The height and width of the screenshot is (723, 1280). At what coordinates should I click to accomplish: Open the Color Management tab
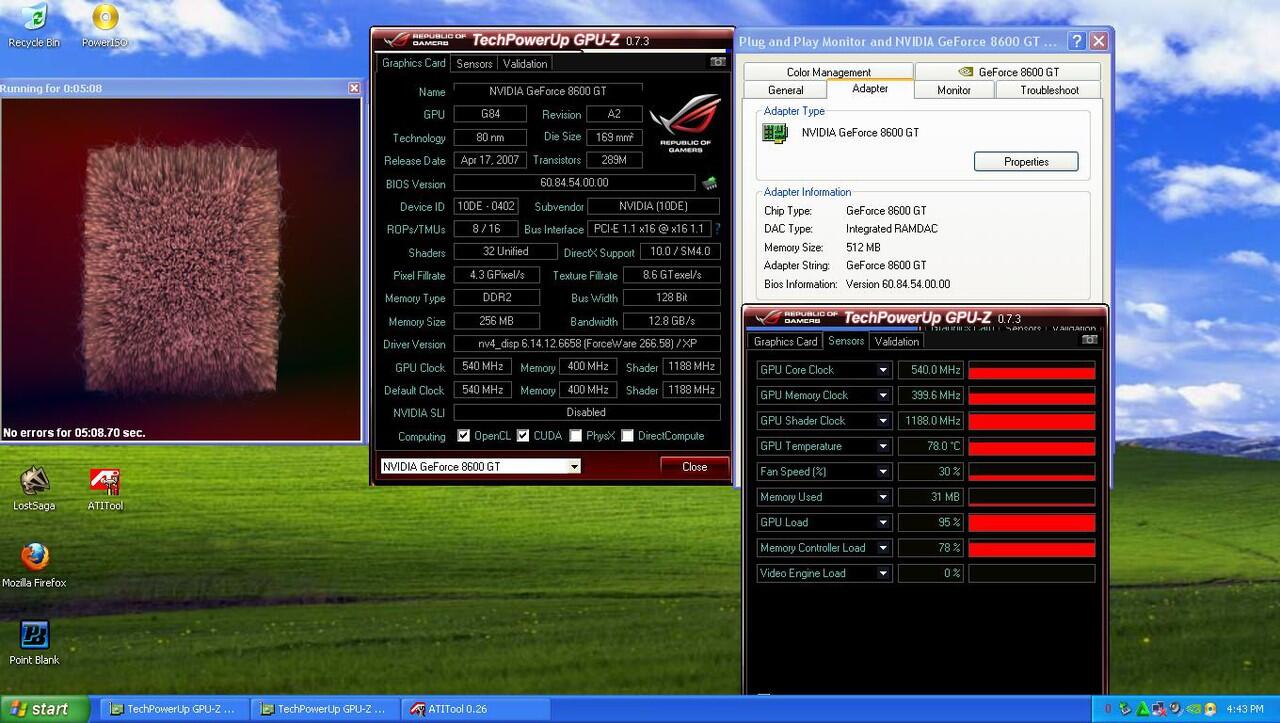(x=828, y=72)
